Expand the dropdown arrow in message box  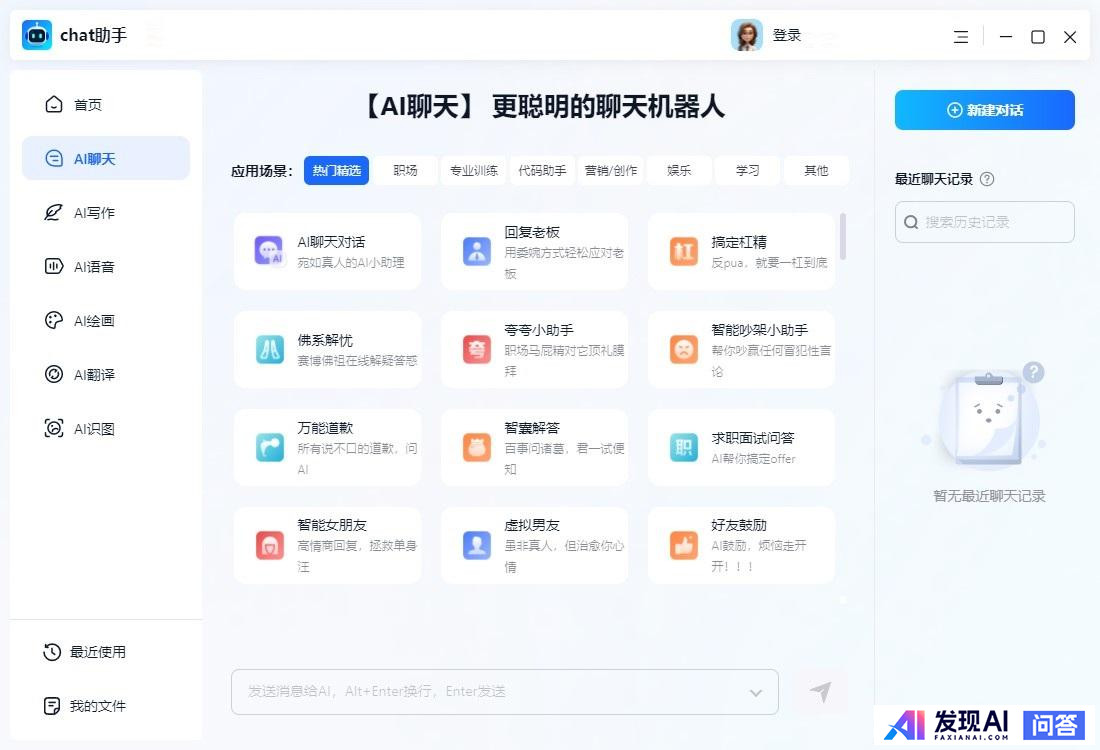[756, 693]
